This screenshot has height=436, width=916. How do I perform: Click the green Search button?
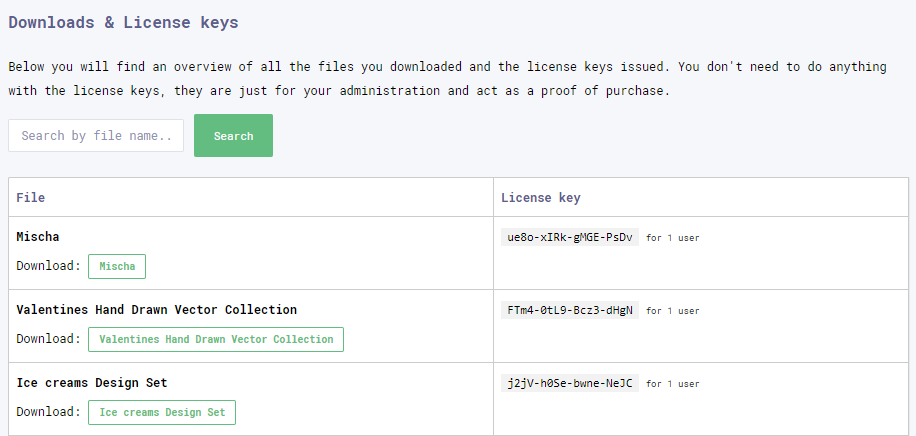pyautogui.click(x=233, y=136)
